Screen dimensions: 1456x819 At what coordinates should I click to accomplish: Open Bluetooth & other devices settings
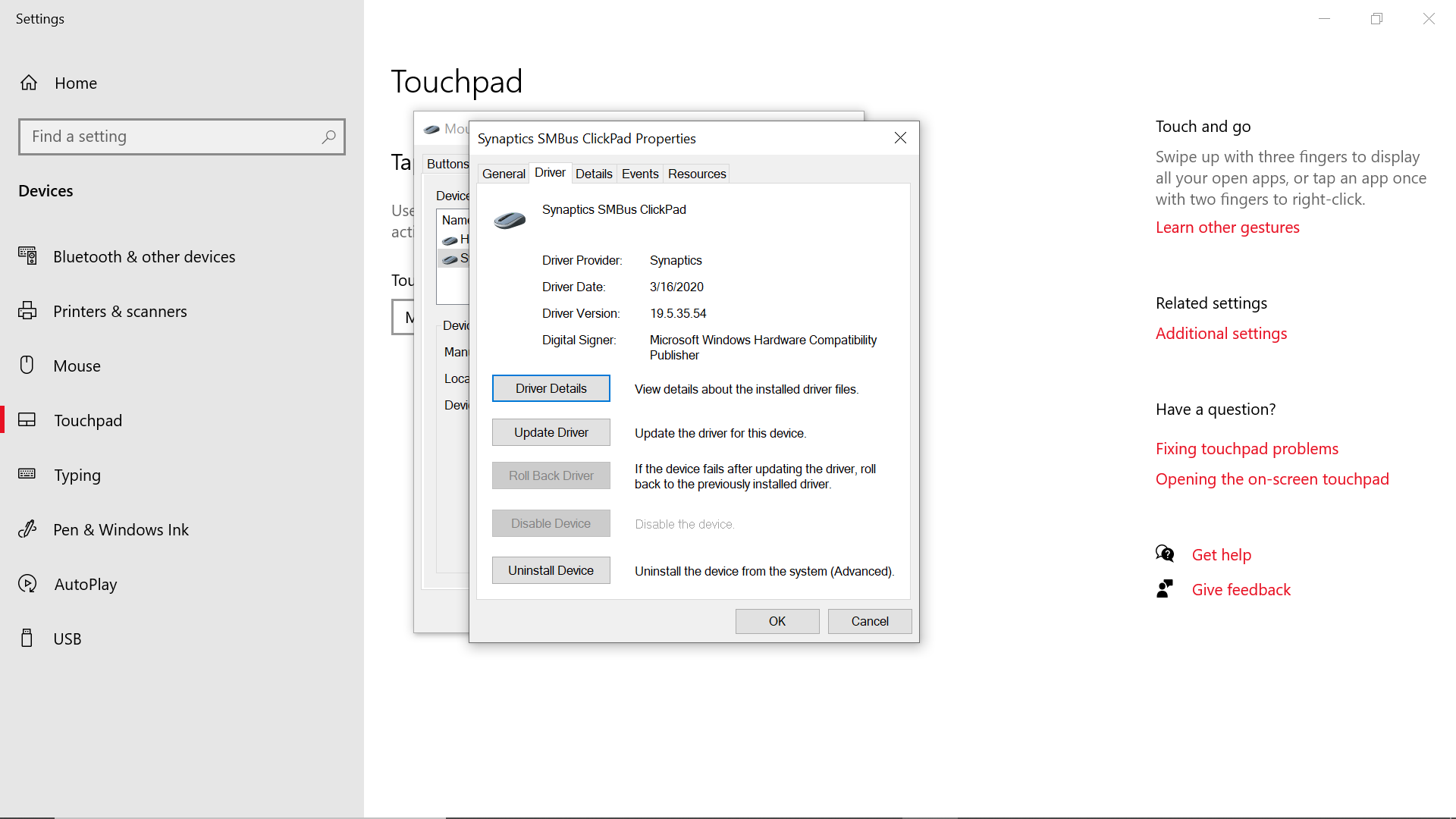[x=29, y=256]
